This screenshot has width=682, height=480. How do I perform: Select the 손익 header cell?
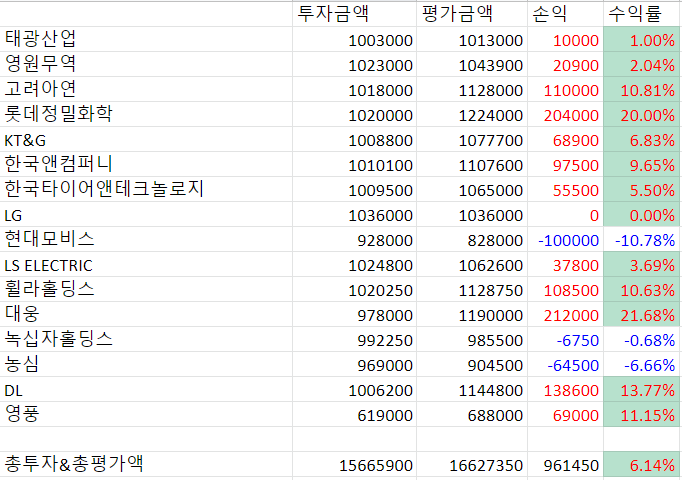click(565, 14)
